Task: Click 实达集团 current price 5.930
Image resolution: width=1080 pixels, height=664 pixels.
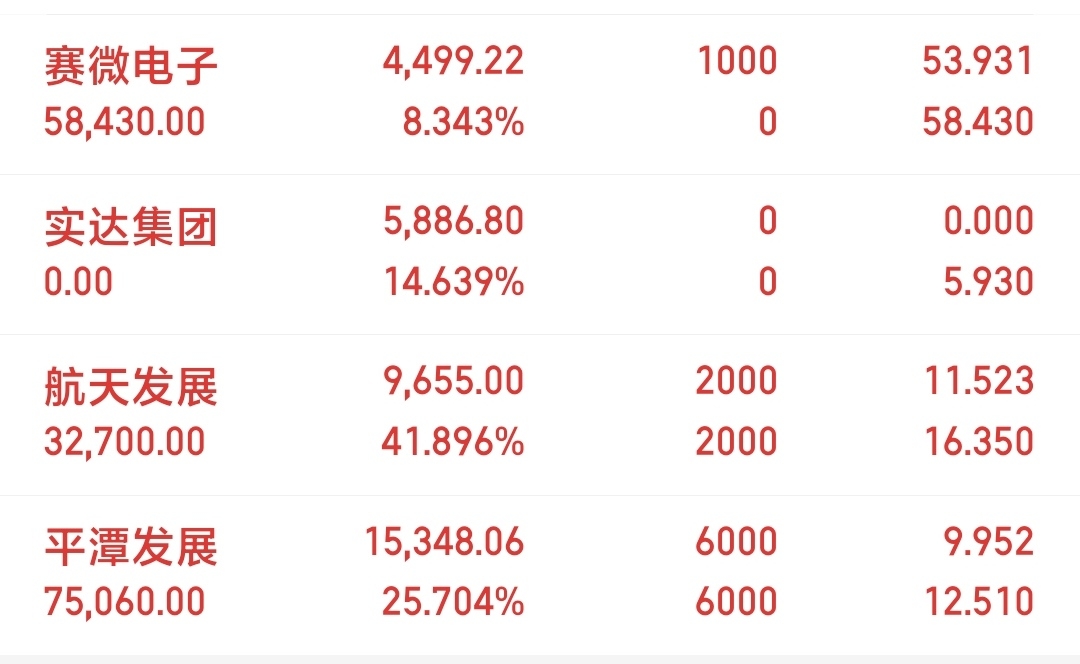Action: 988,282
